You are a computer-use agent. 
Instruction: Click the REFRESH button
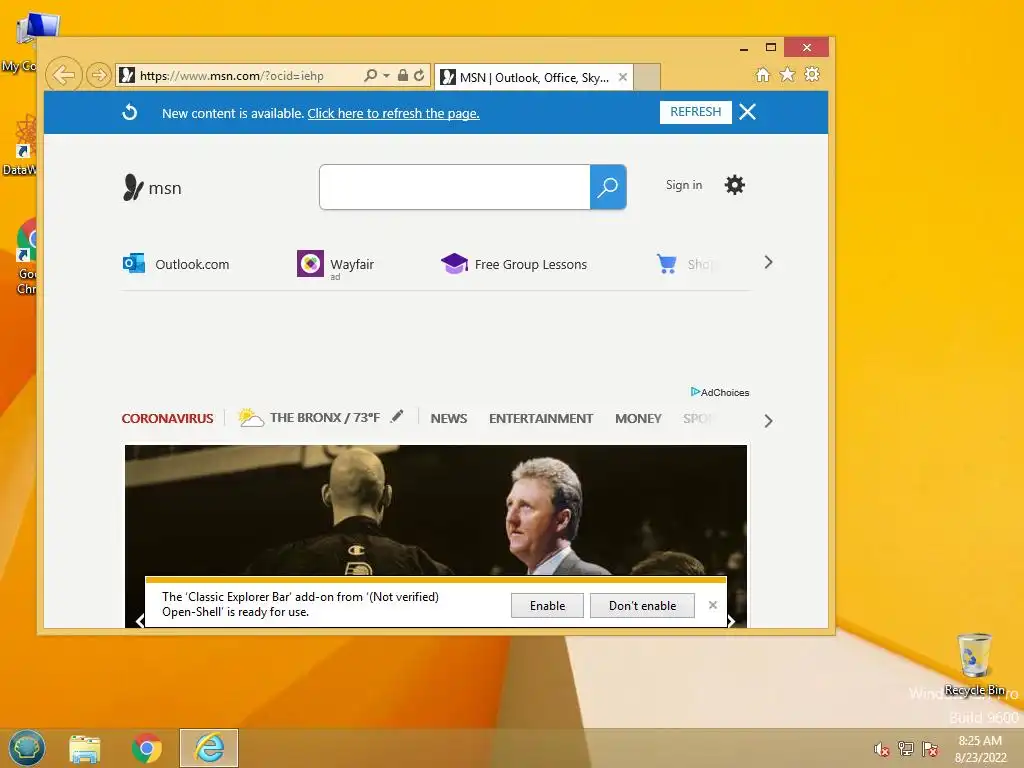pos(696,112)
